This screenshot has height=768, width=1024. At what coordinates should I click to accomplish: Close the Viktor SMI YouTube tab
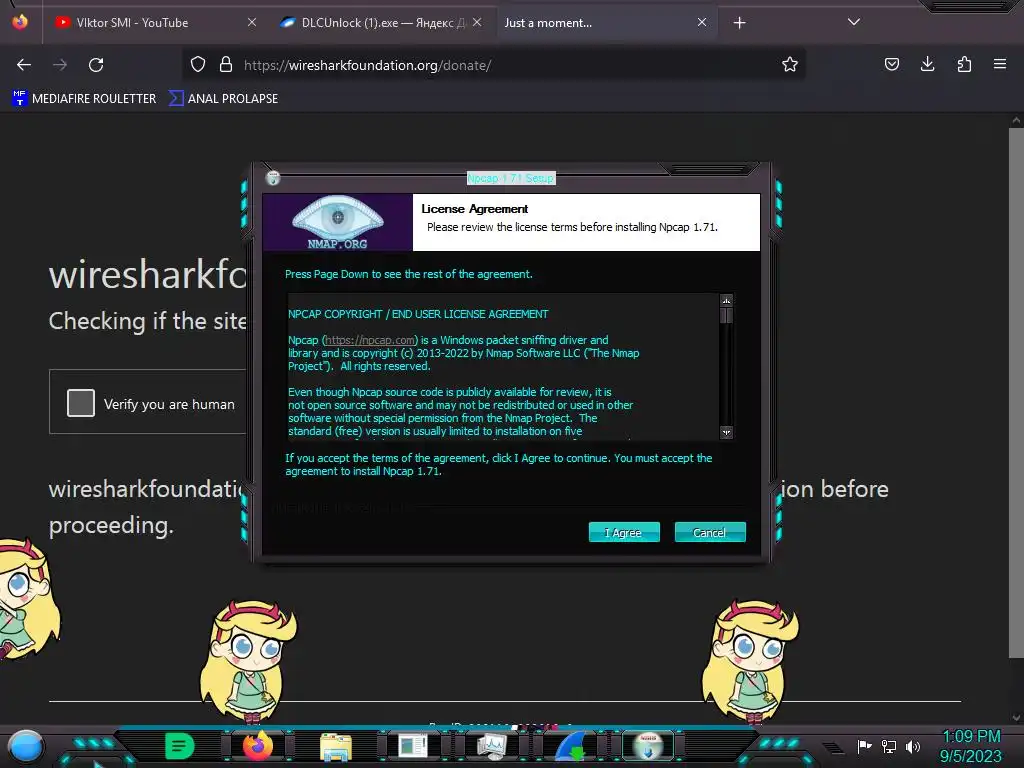[251, 22]
